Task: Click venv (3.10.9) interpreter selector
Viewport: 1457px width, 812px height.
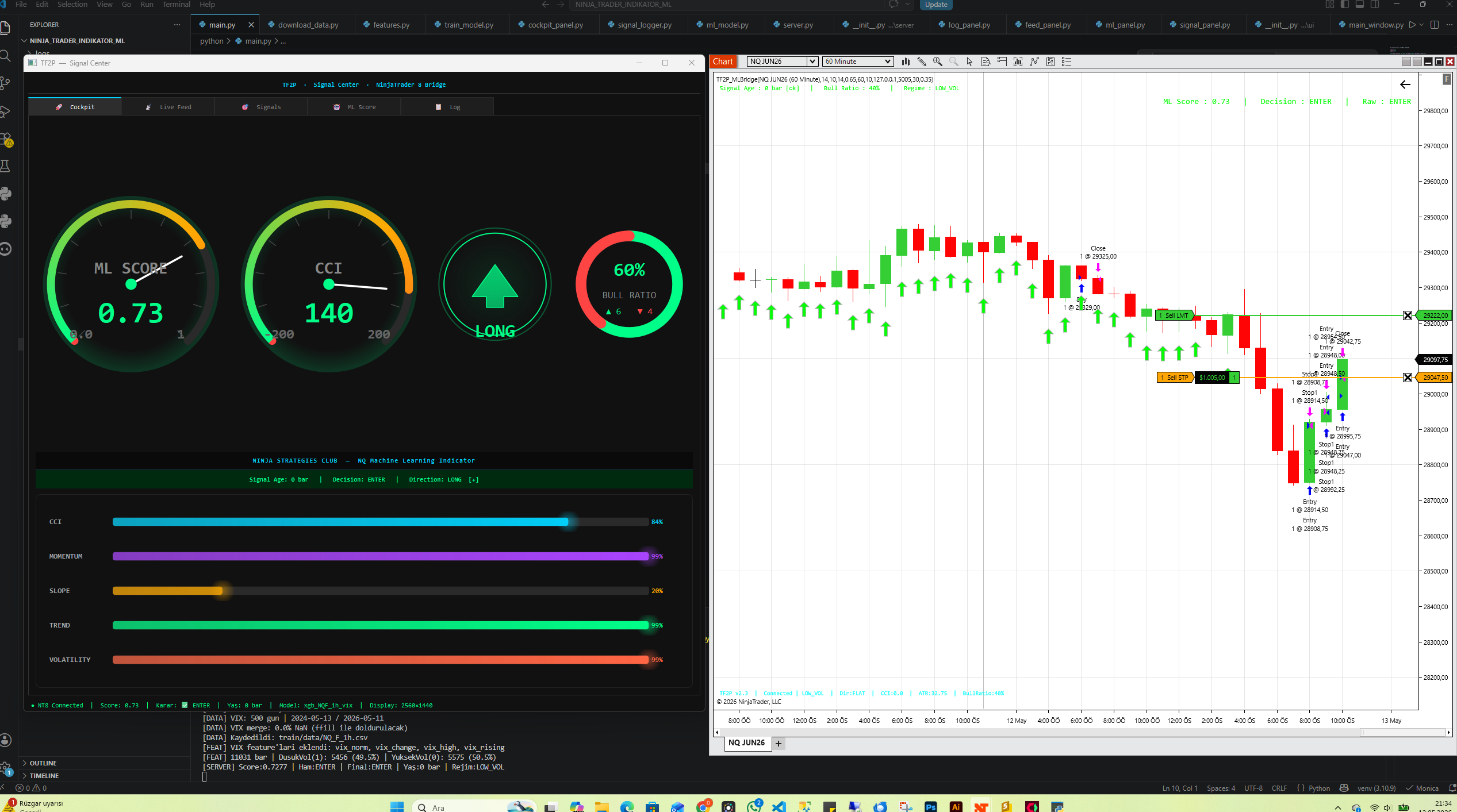Action: click(x=1376, y=788)
